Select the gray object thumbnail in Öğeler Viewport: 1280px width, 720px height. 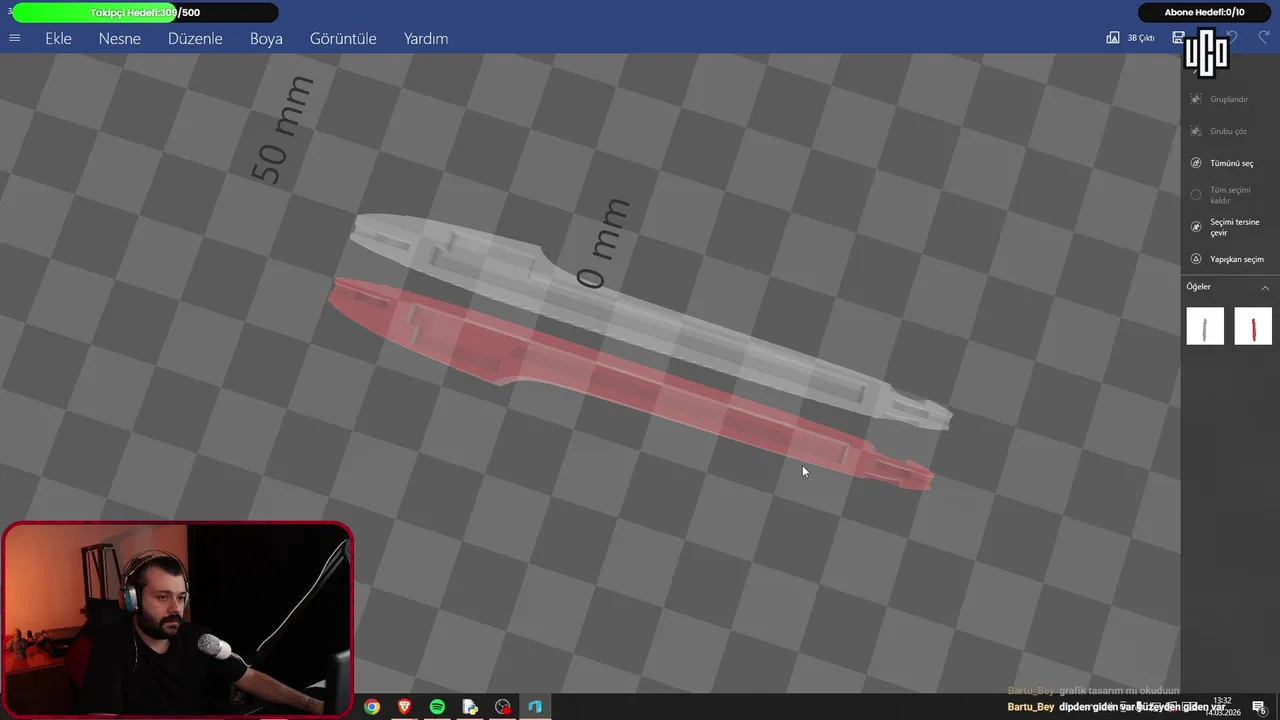(1205, 326)
